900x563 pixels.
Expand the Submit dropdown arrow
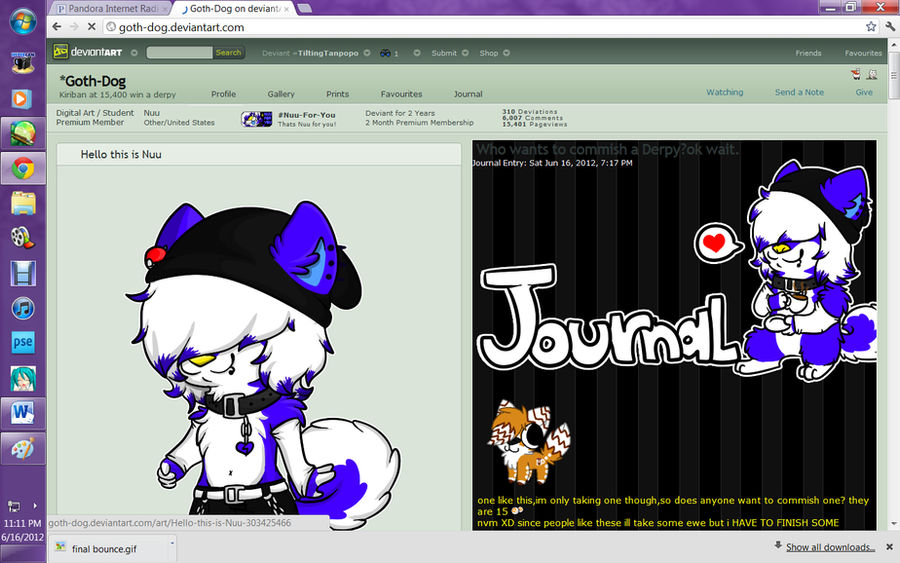[x=465, y=53]
